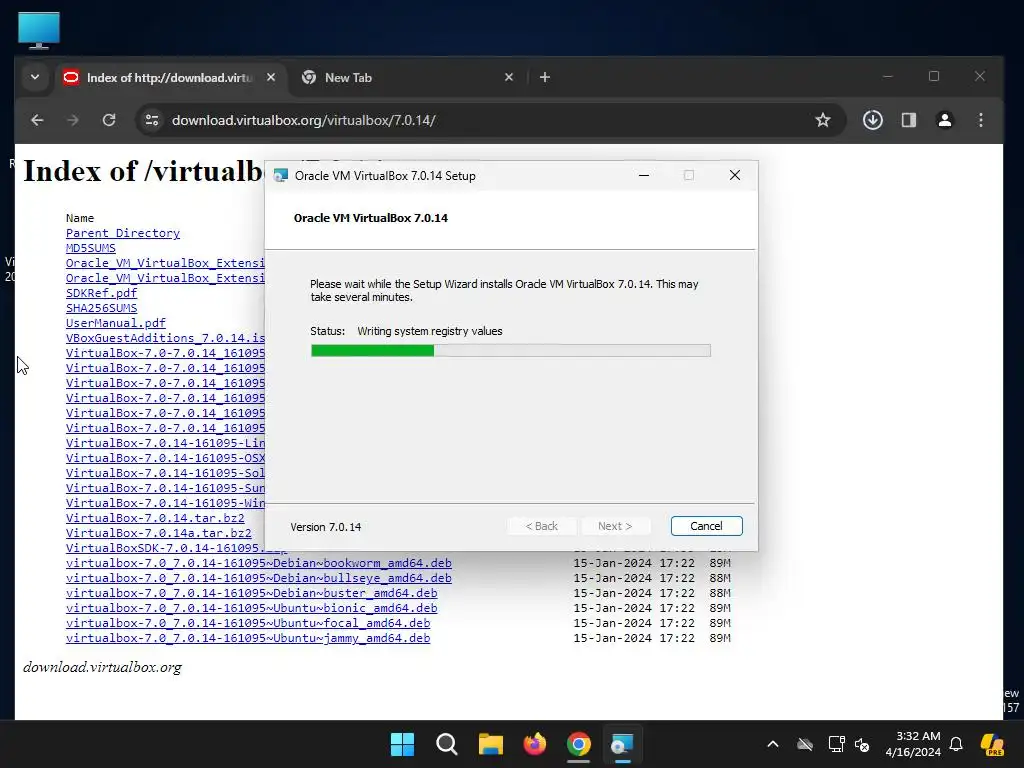The height and width of the screenshot is (768, 1024).
Task: Click the VirtualBox installer taskbar icon
Action: pyautogui.click(x=622, y=744)
